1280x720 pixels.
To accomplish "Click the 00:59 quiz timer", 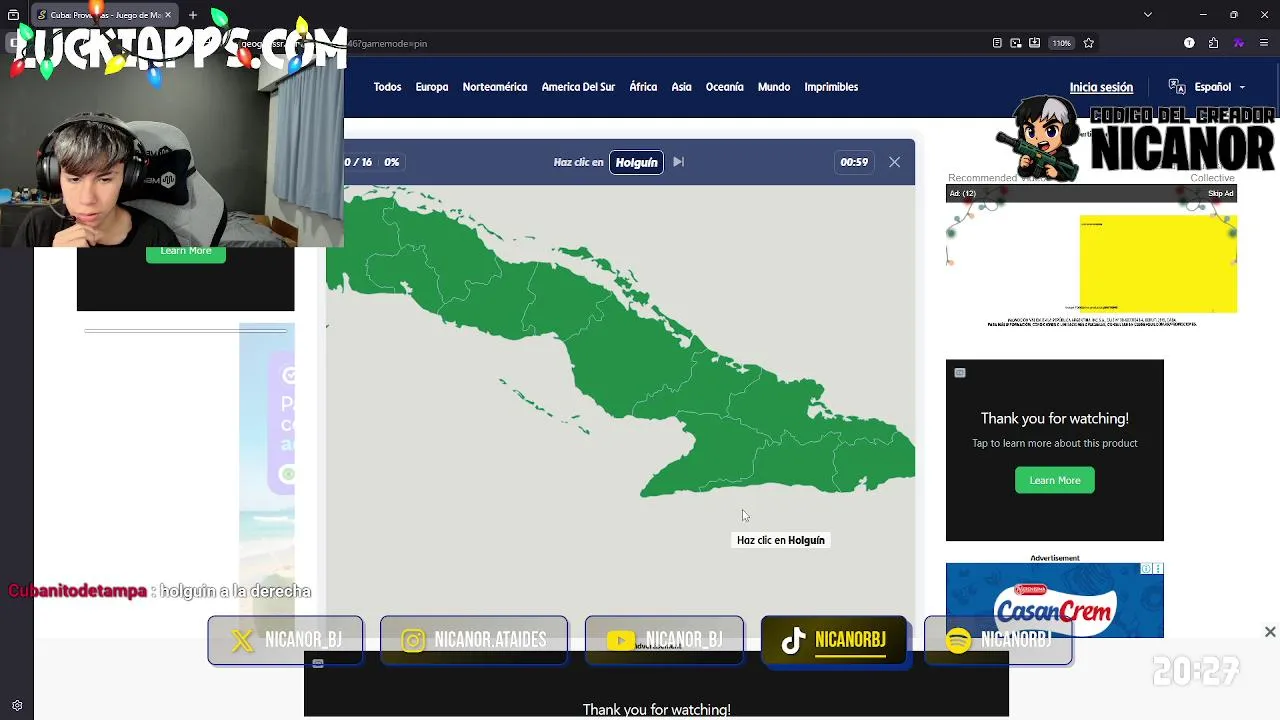I will 854,162.
